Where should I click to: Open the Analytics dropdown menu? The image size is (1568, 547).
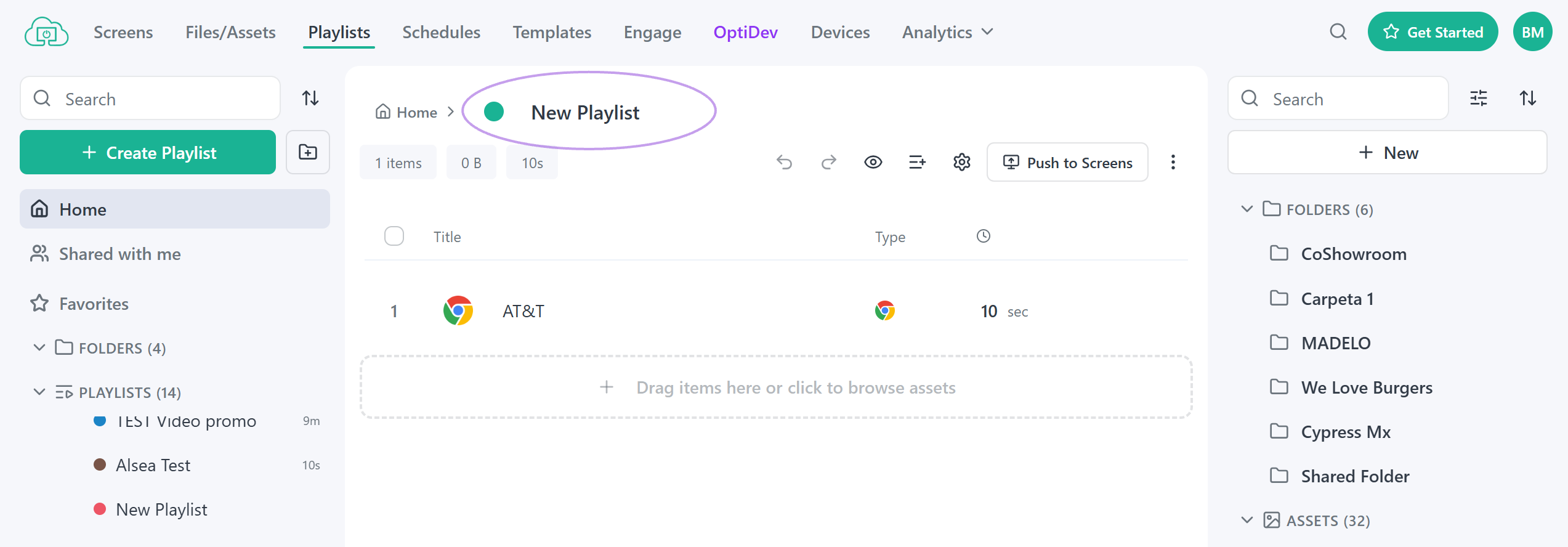948,32
